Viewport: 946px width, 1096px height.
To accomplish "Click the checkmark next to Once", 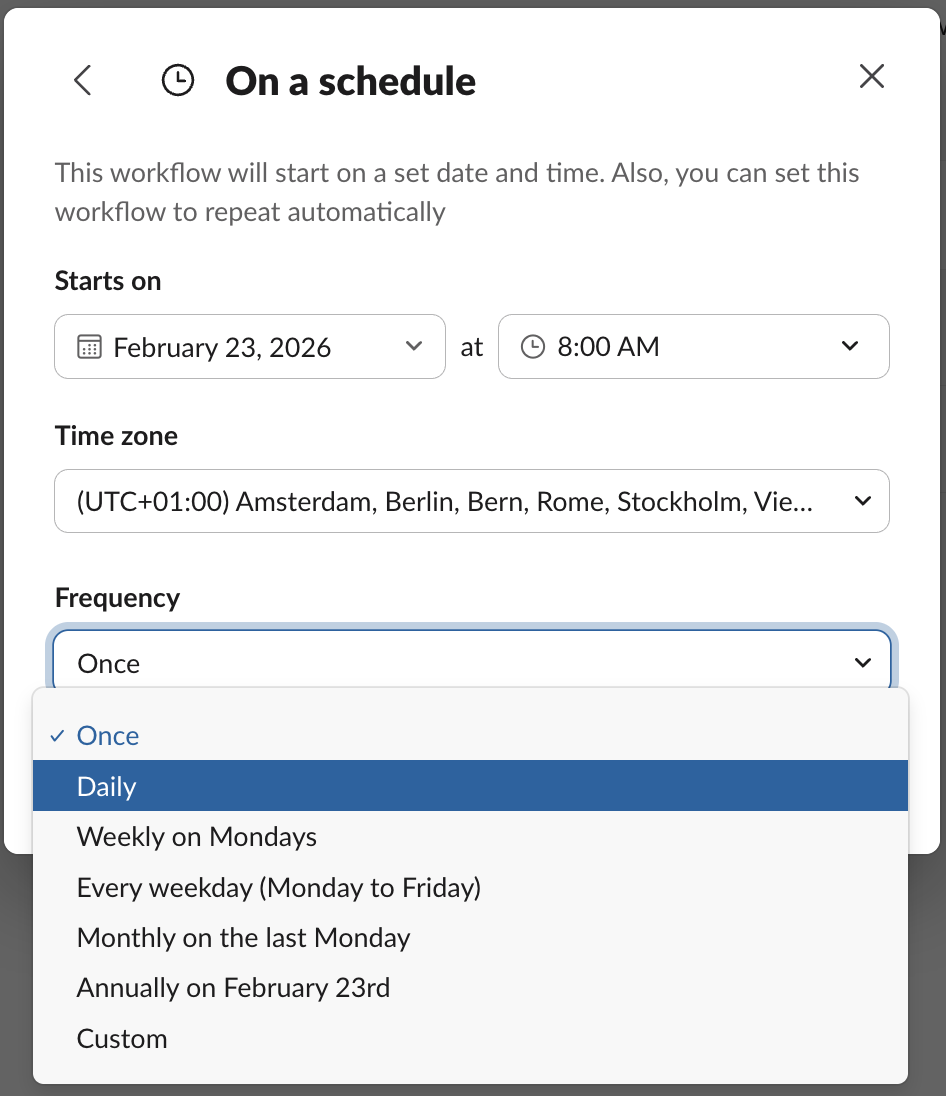I will click(x=56, y=736).
